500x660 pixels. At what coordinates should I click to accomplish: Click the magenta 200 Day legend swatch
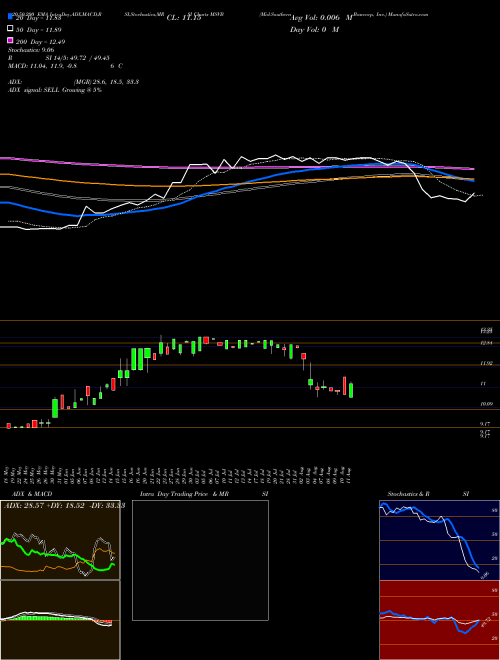click(x=10, y=40)
